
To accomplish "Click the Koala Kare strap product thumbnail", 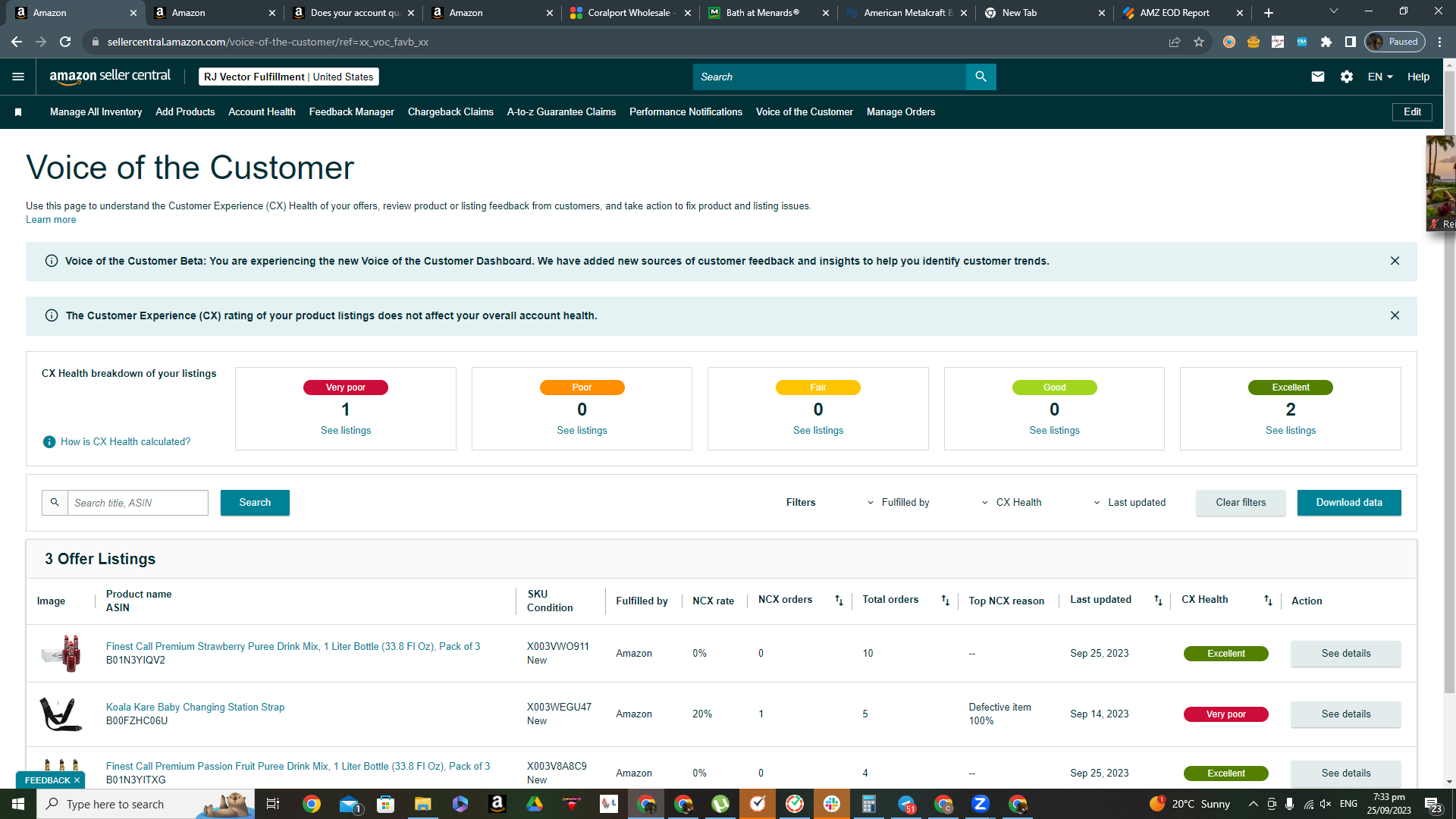I will click(x=61, y=714).
